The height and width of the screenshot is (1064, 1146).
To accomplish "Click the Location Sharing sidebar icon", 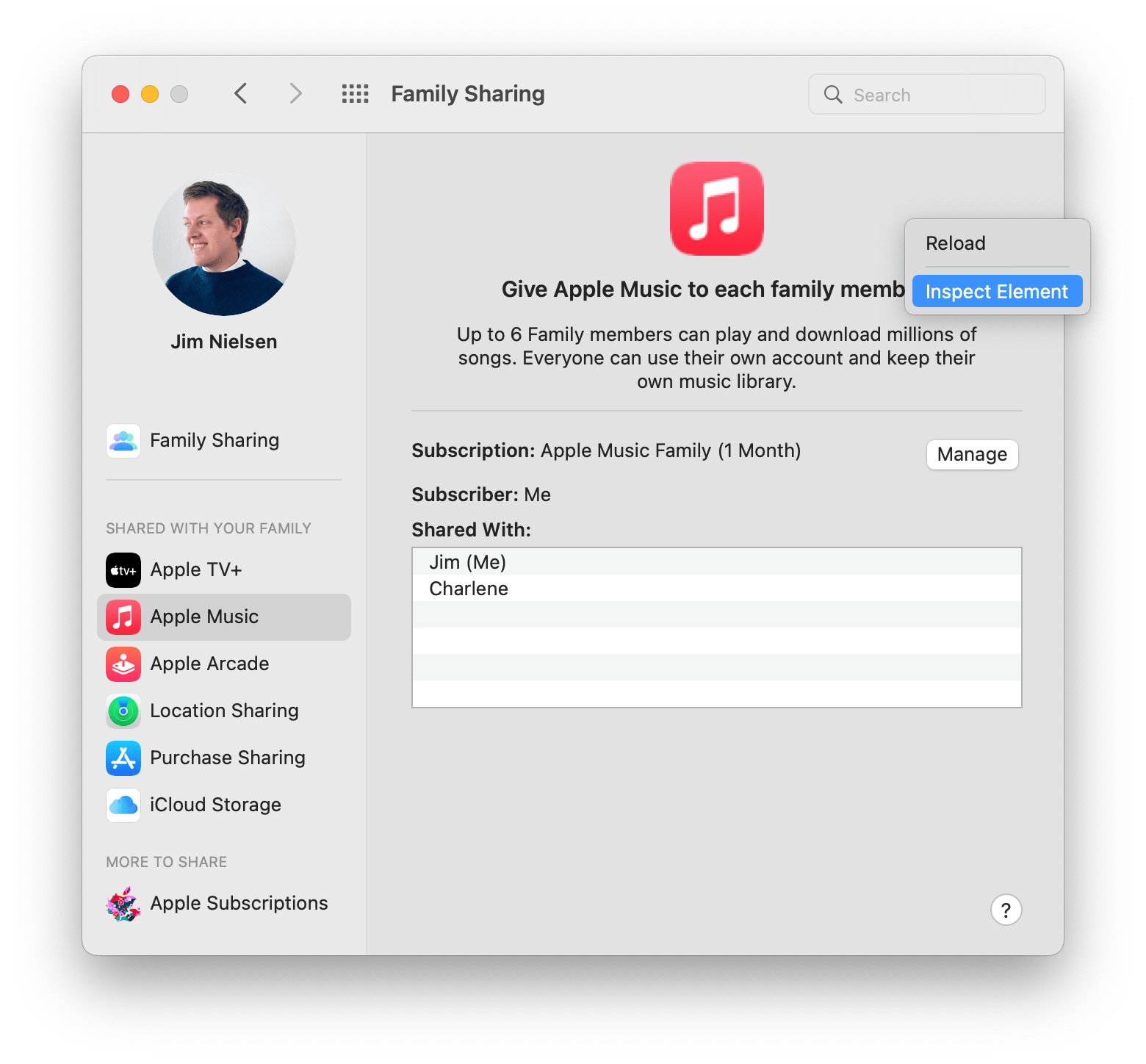I will (x=123, y=711).
